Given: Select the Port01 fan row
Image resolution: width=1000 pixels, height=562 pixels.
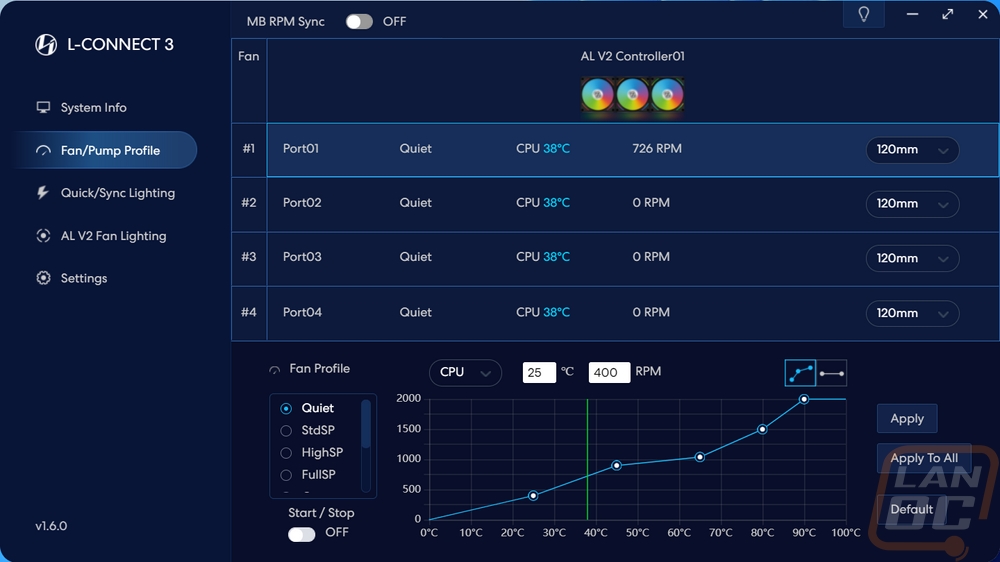Looking at the screenshot, I should 633,150.
